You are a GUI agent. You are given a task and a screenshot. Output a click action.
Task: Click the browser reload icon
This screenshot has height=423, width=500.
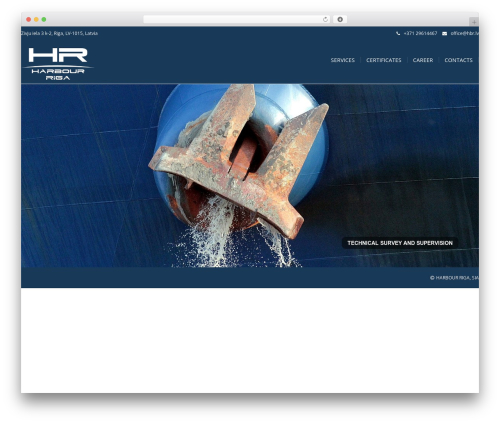(x=325, y=19)
